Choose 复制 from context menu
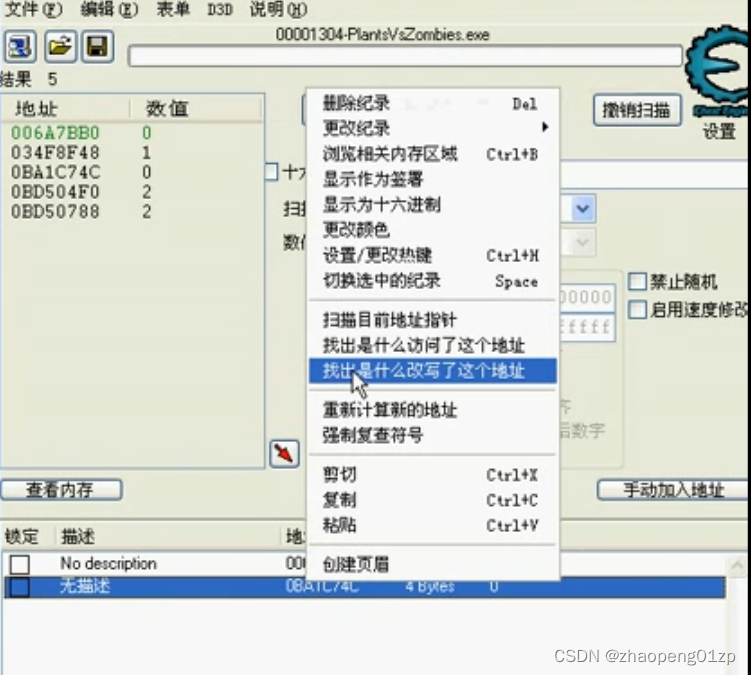Viewport: 751px width, 675px height. (x=433, y=500)
